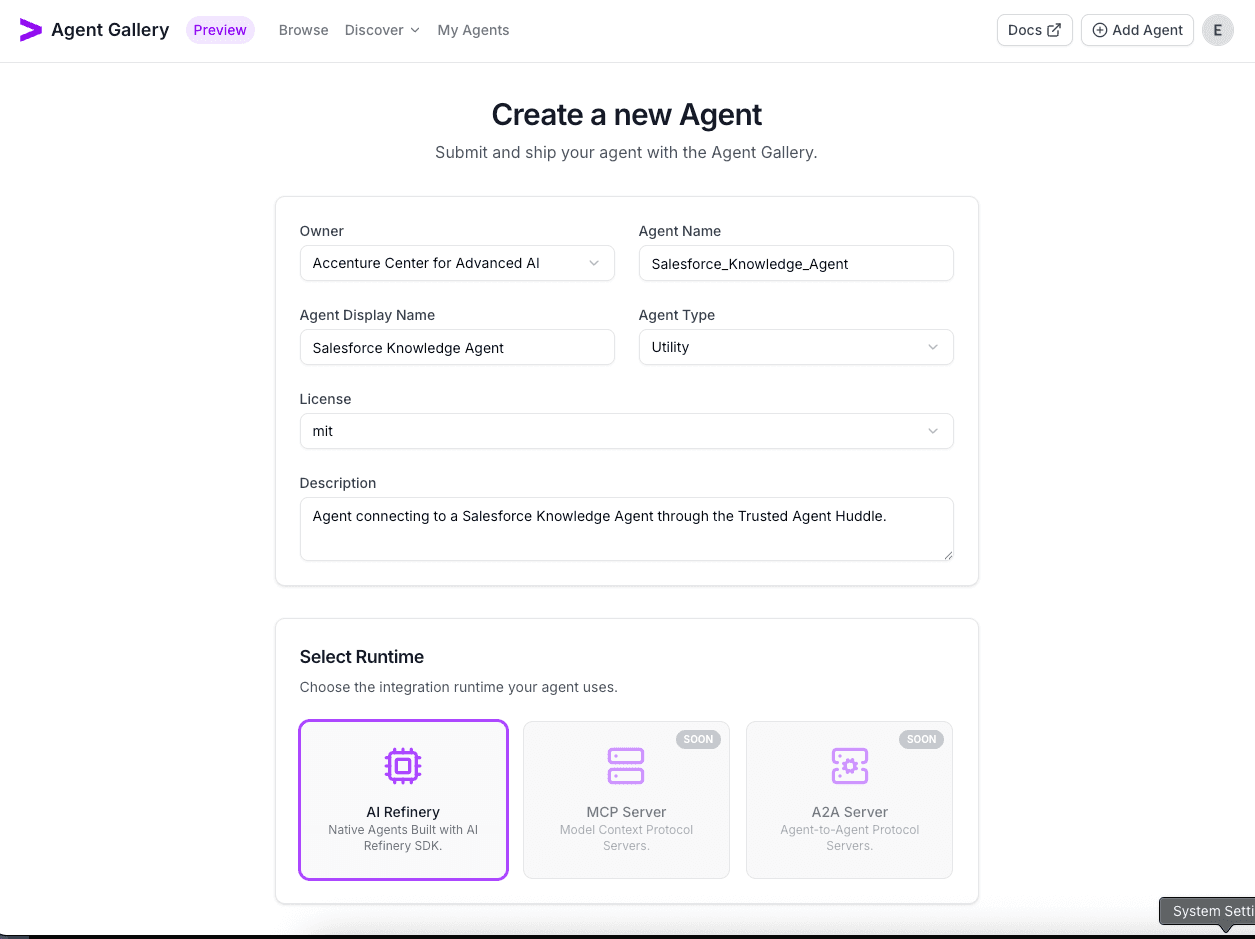The image size is (1255, 939).
Task: Click the Preview badge
Action: pos(220,30)
